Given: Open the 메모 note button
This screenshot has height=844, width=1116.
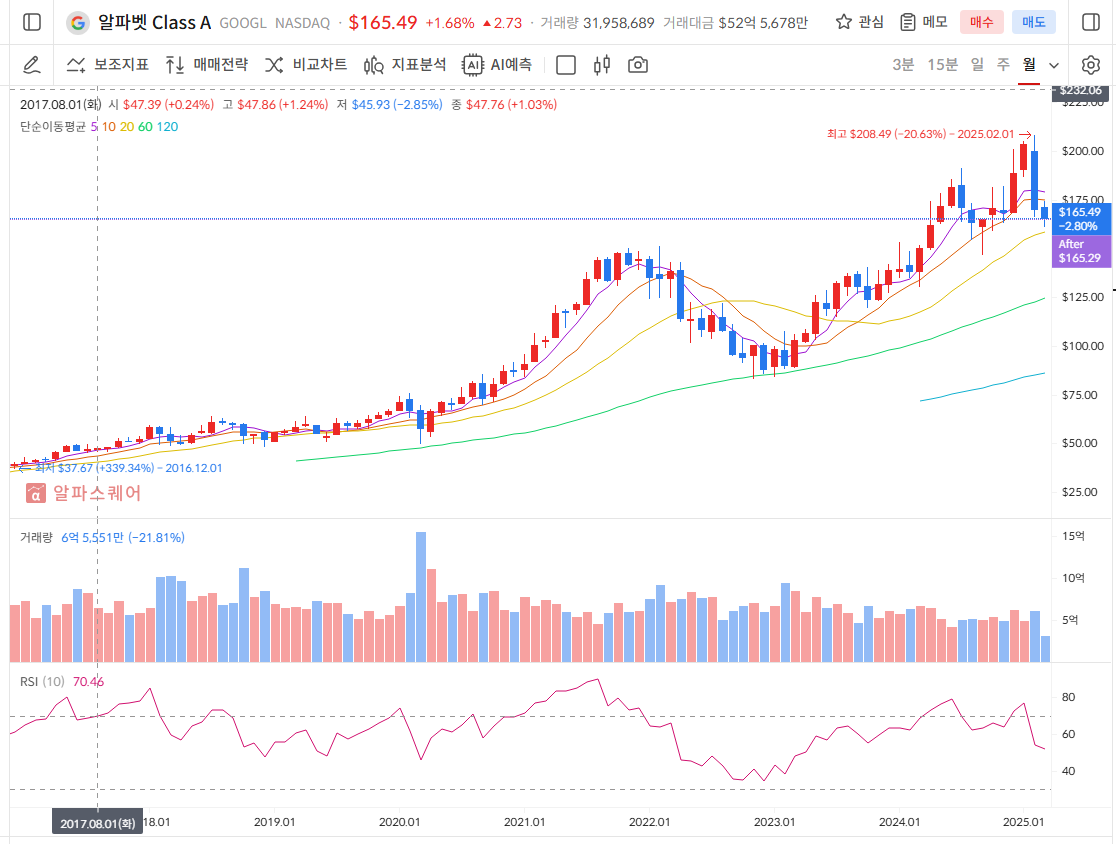Looking at the screenshot, I should point(924,22).
